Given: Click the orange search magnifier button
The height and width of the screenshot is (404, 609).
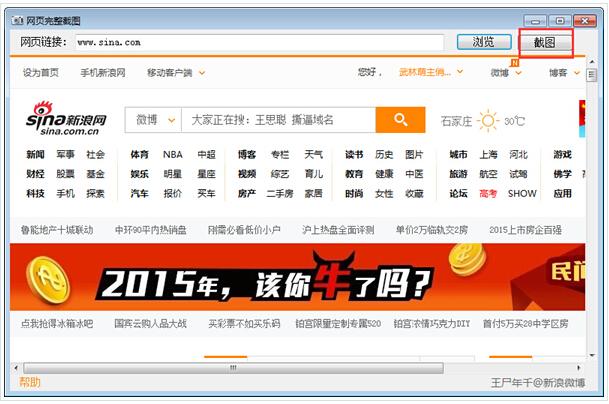Looking at the screenshot, I should tap(401, 120).
